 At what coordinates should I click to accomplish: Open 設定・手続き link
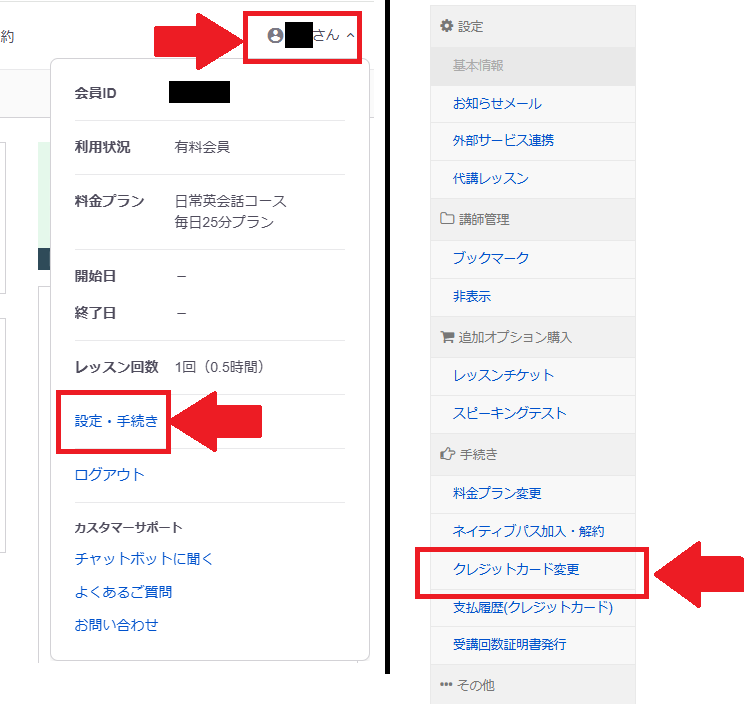pos(116,421)
